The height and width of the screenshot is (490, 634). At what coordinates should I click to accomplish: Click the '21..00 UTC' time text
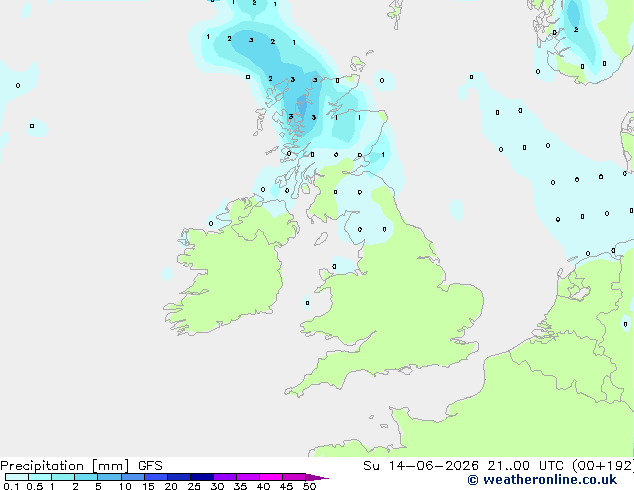point(525,466)
